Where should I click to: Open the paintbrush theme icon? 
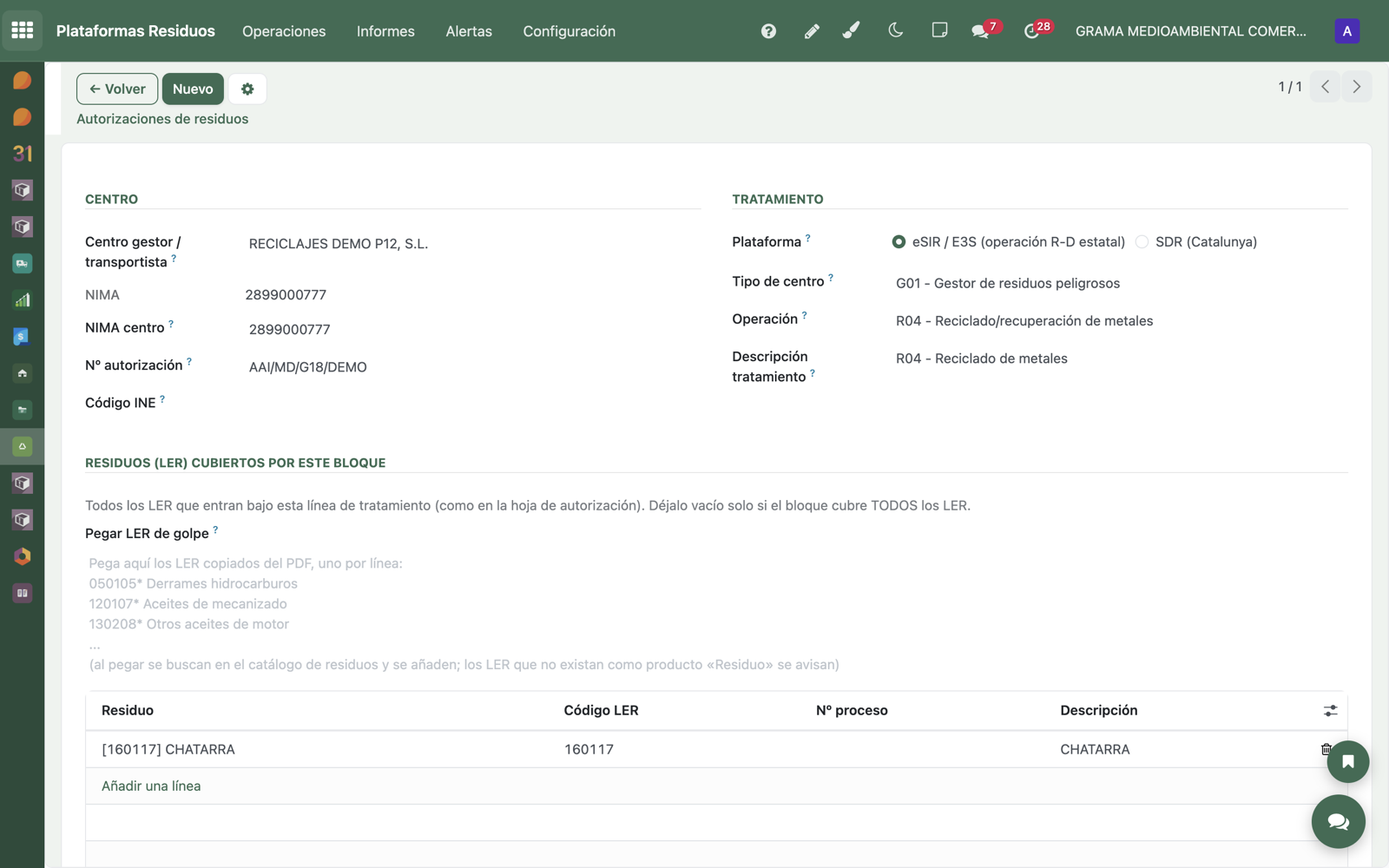click(852, 30)
